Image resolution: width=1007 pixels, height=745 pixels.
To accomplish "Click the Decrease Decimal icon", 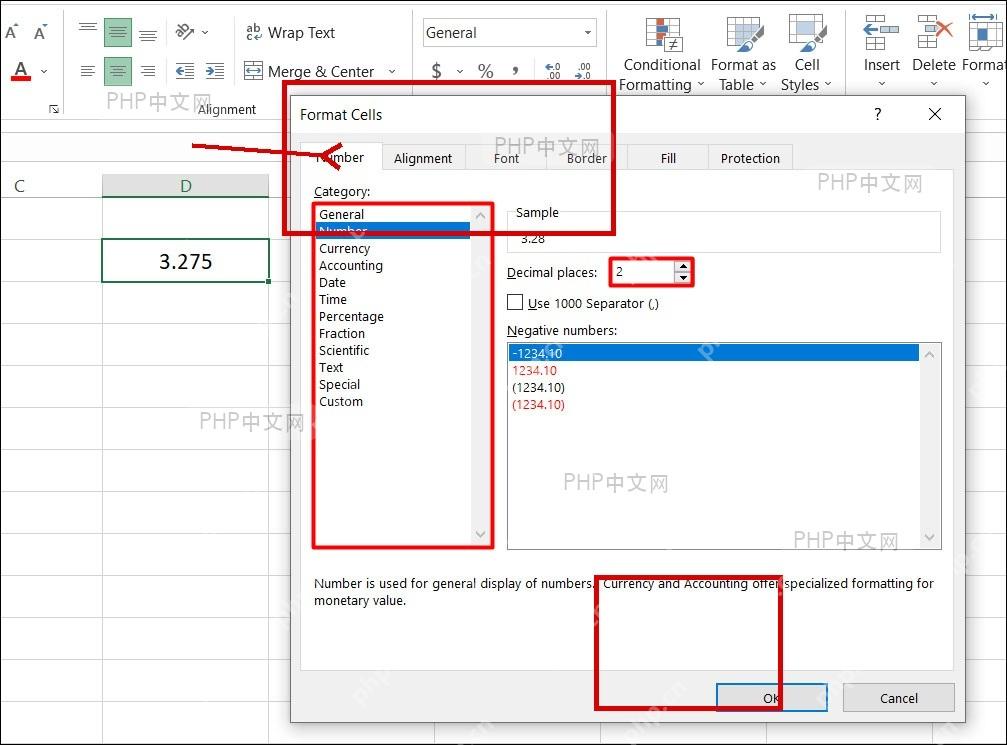I will click(582, 71).
